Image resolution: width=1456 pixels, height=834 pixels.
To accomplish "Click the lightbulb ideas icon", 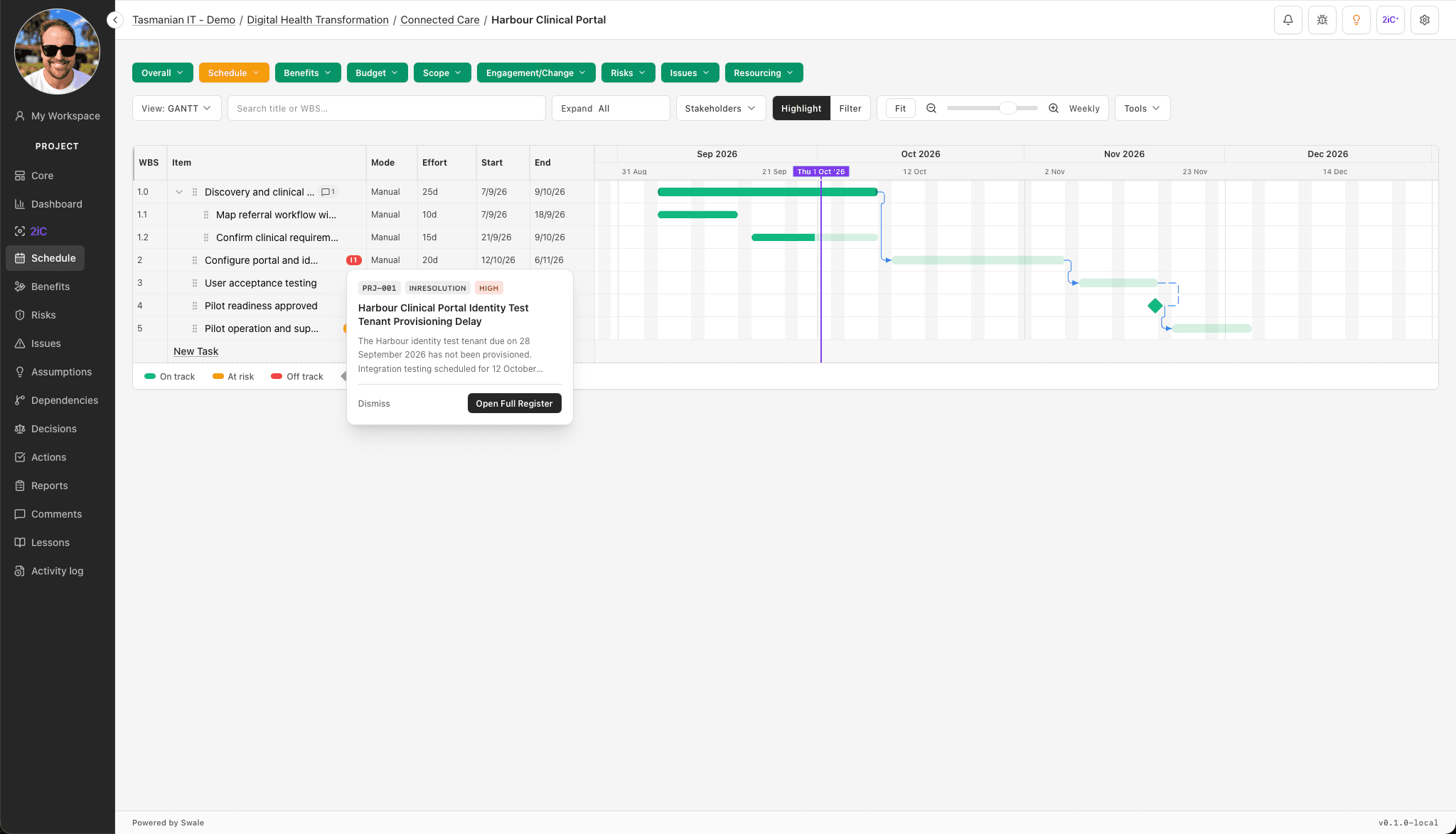I will pyautogui.click(x=1356, y=20).
